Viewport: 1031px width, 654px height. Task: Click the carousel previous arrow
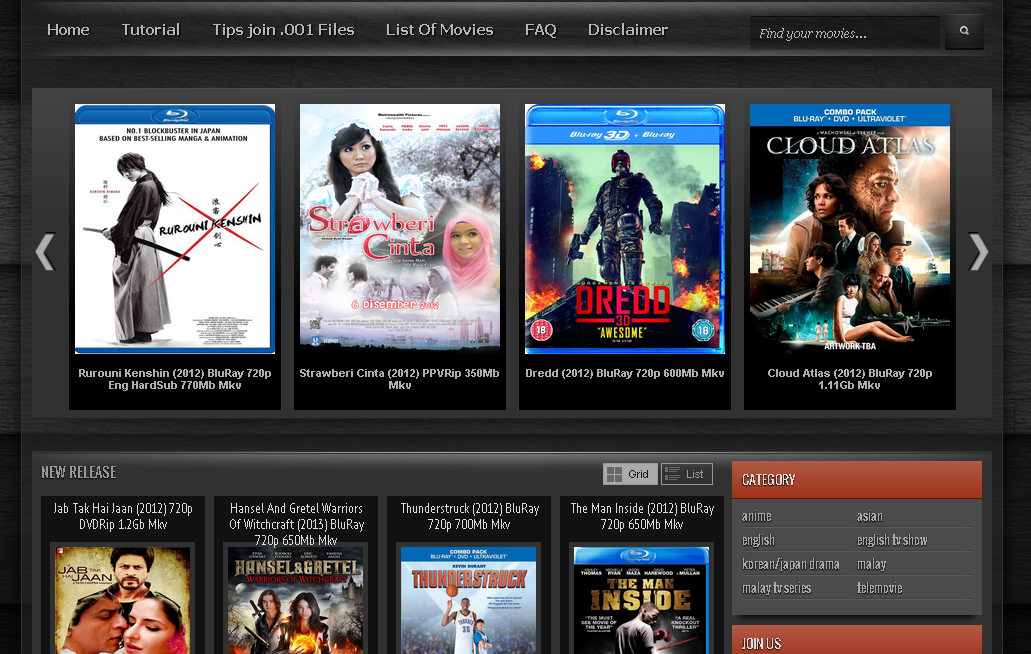45,252
